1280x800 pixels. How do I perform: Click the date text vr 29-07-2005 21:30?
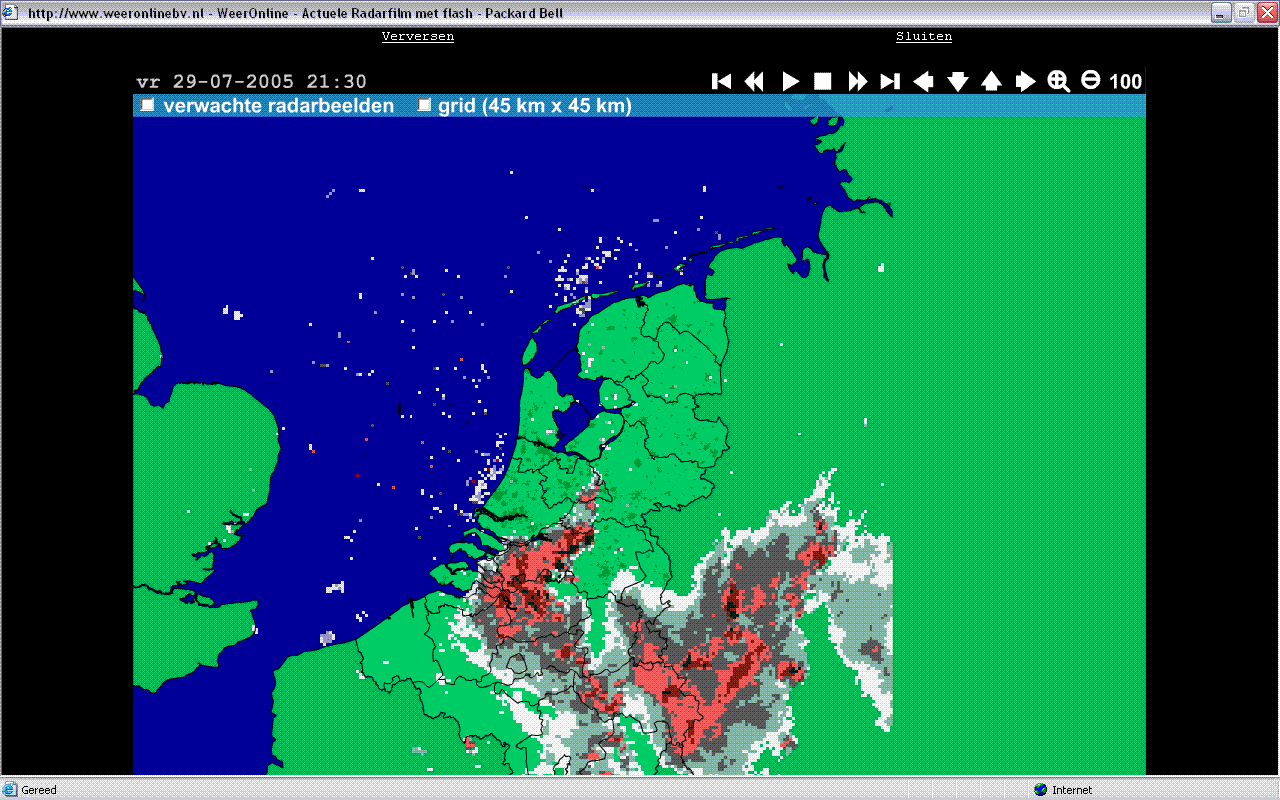pos(252,82)
